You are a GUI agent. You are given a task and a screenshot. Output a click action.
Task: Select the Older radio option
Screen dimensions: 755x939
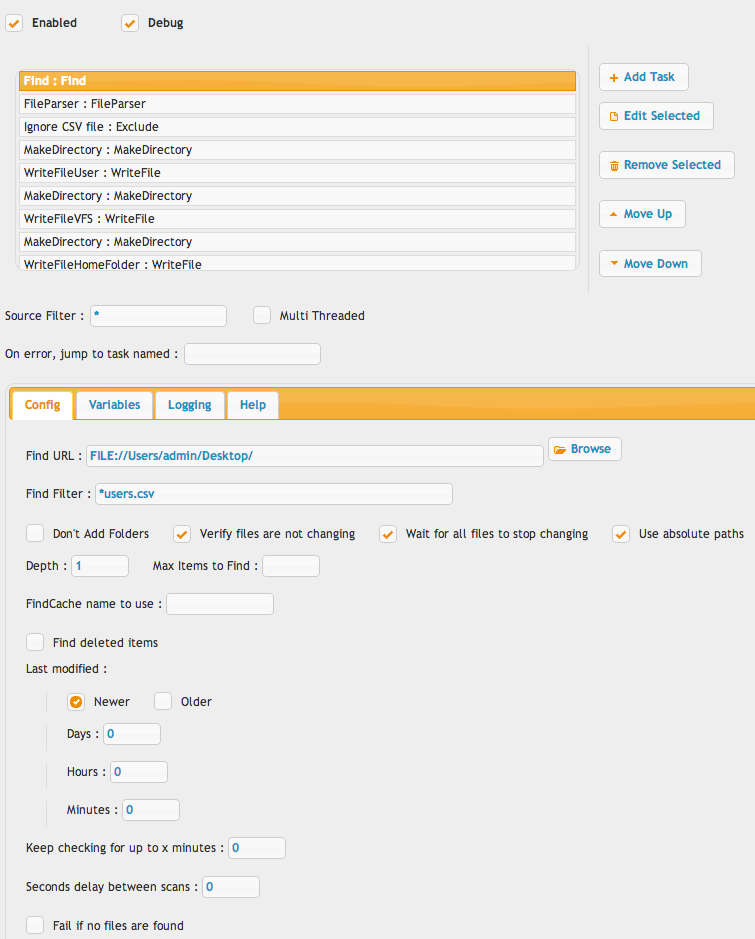click(x=163, y=701)
